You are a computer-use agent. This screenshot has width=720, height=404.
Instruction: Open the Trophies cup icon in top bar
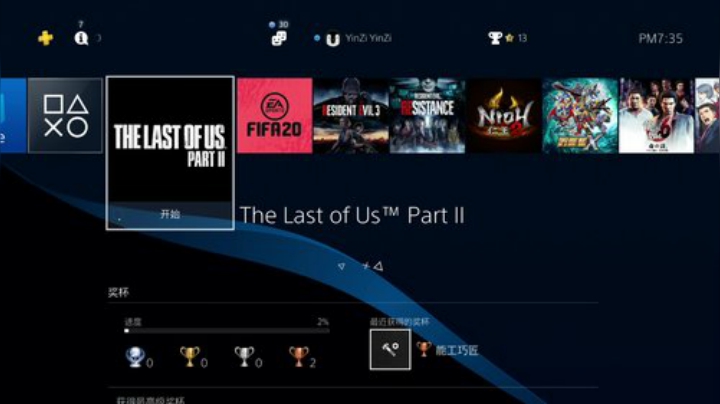[x=495, y=38]
